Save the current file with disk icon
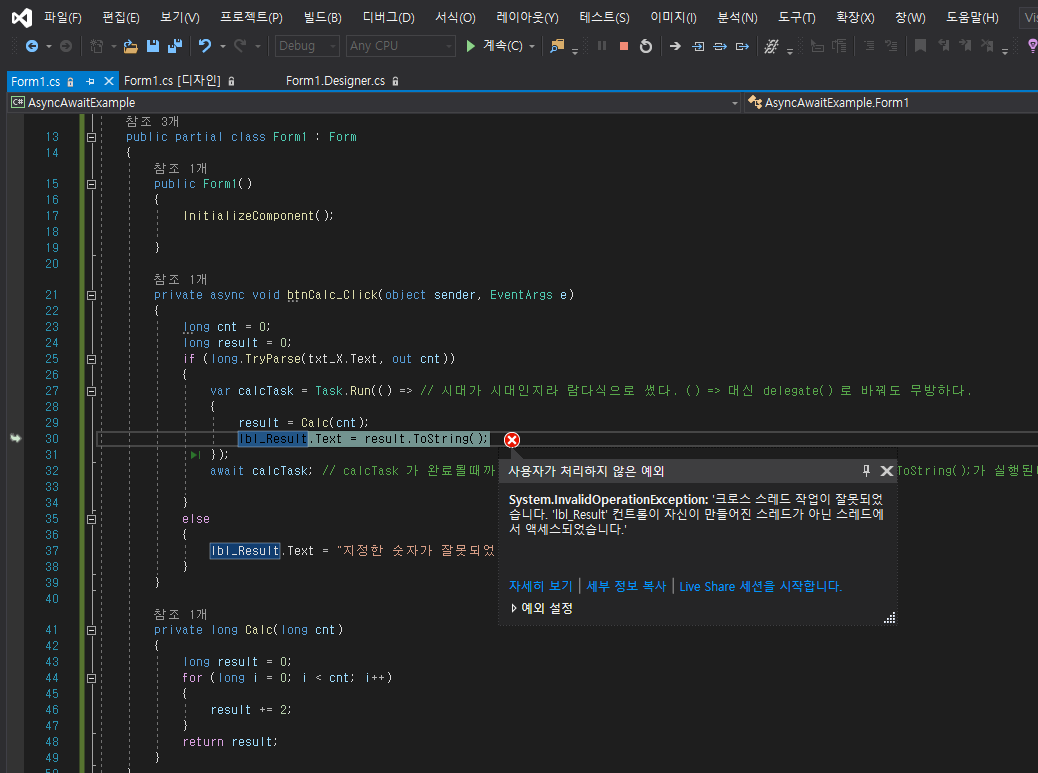 click(x=153, y=46)
